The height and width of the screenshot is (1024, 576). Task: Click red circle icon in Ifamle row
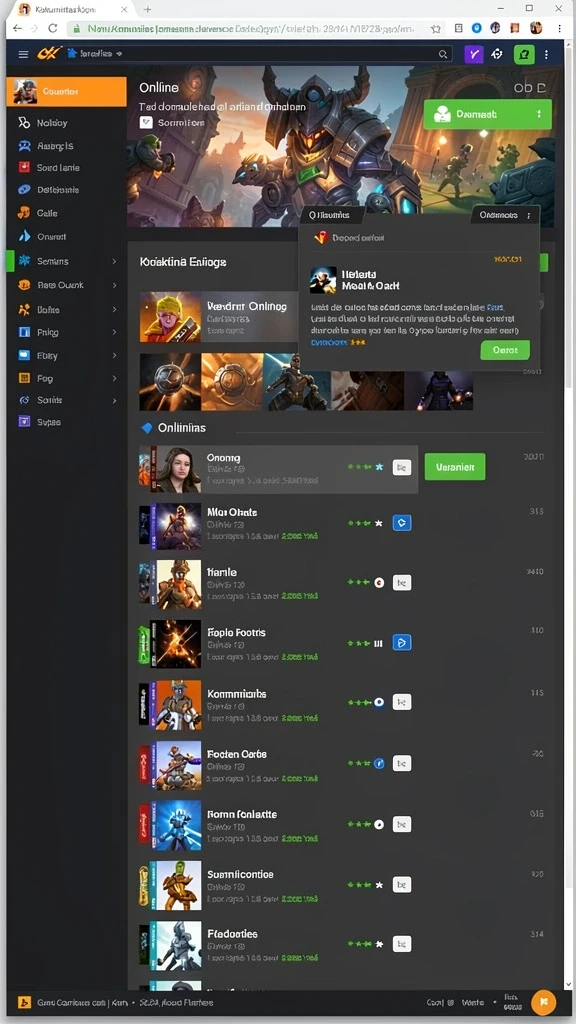[x=379, y=583]
